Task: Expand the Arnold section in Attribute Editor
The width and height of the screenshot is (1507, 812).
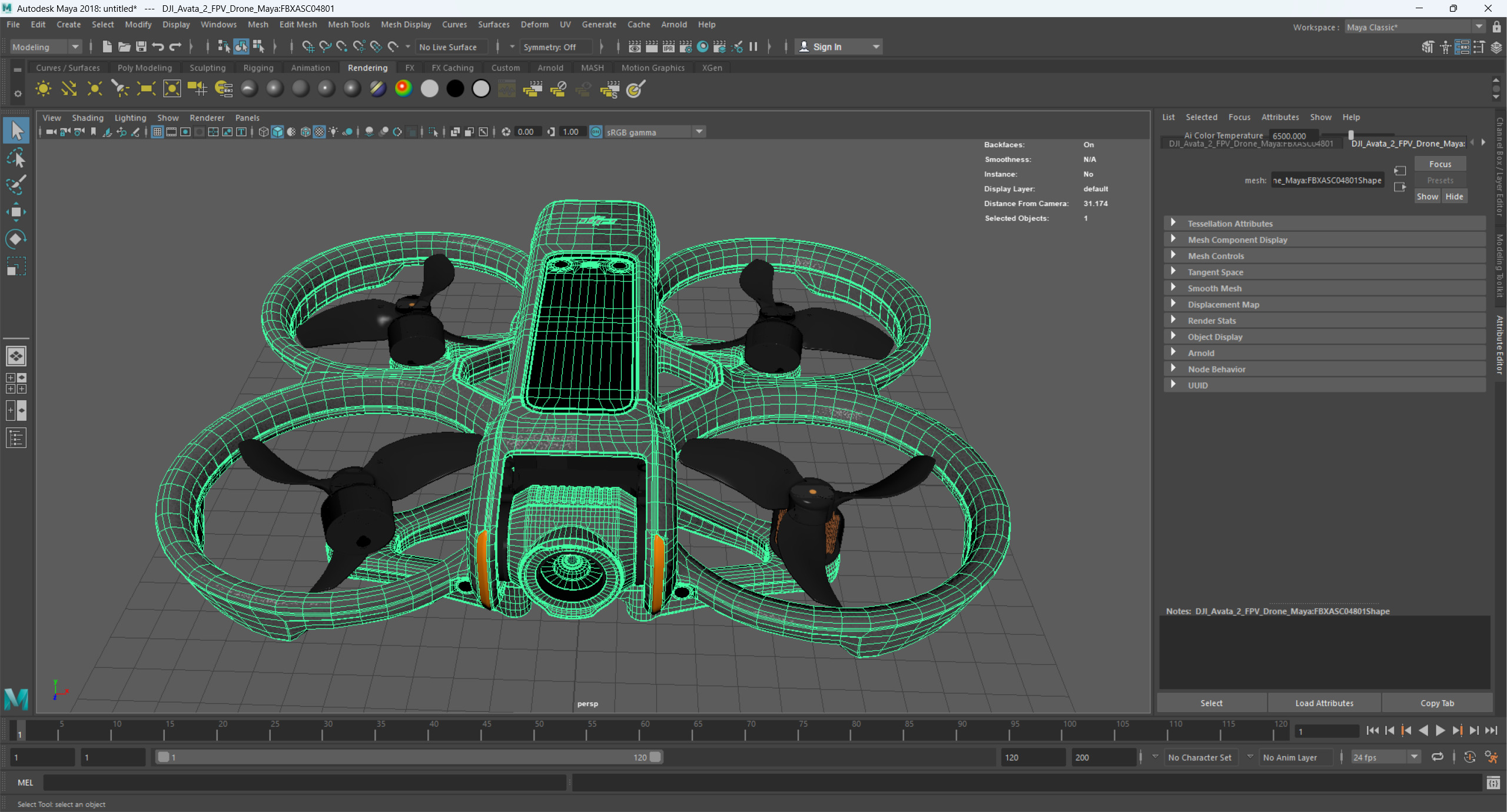Action: [x=1324, y=353]
